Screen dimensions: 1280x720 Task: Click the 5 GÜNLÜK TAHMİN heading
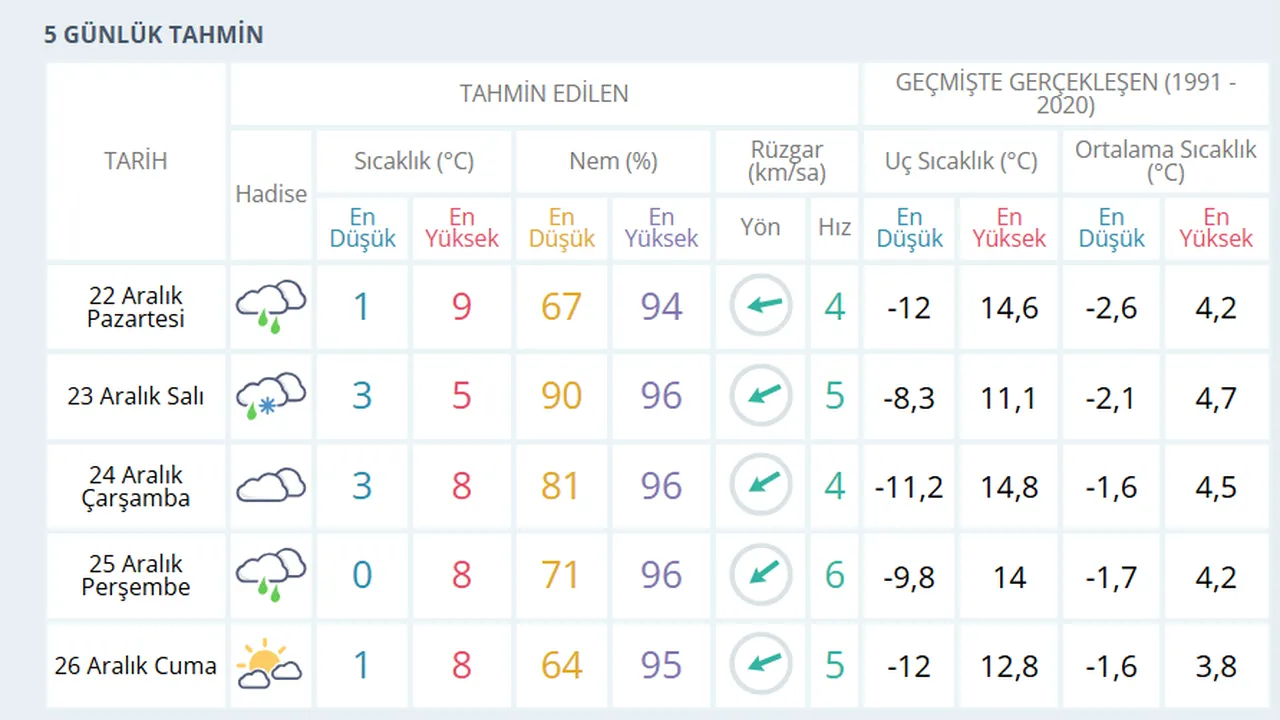152,34
